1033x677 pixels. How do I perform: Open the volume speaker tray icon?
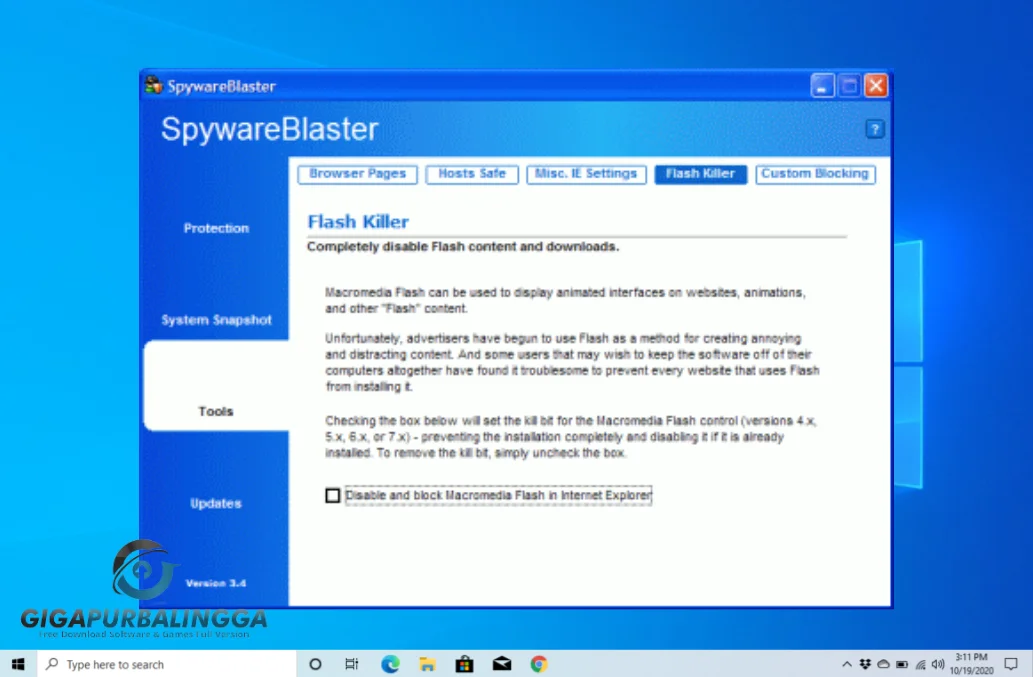[938, 664]
